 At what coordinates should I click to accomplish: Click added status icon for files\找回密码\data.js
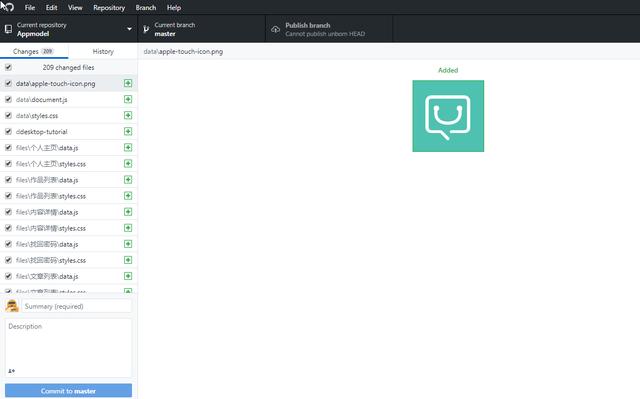point(128,244)
